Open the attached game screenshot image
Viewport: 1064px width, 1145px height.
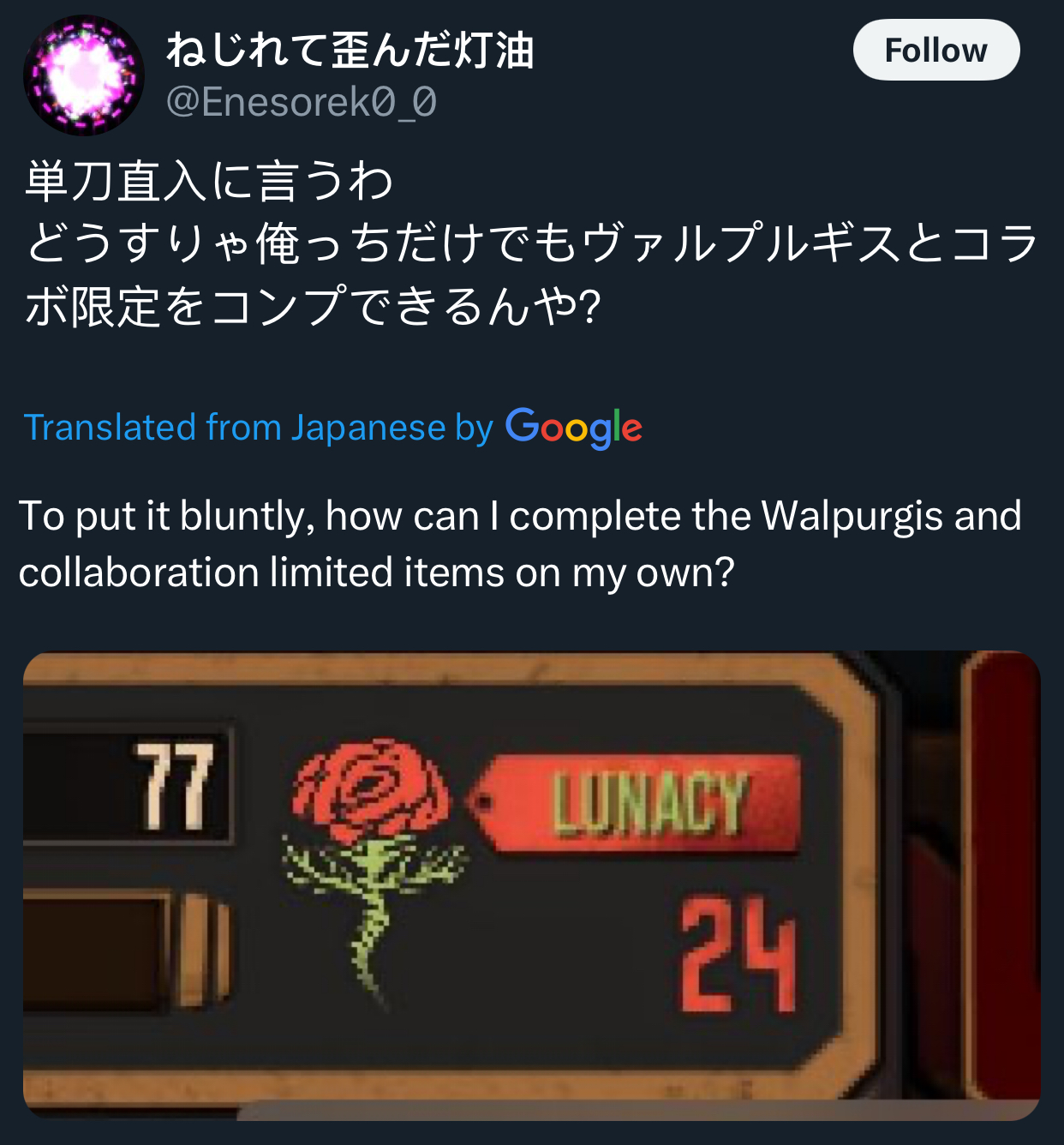(x=531, y=885)
